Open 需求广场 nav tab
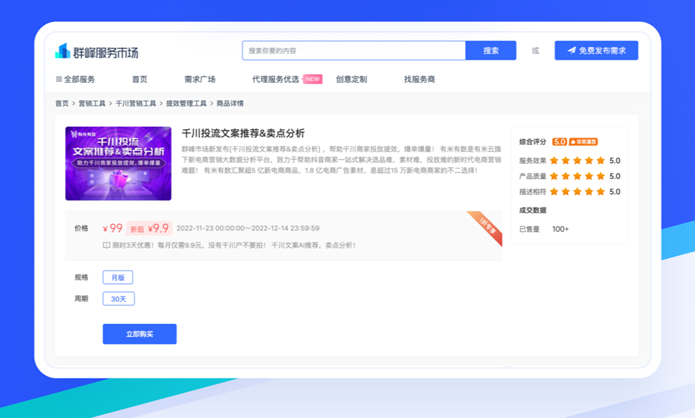The image size is (695, 418). pyautogui.click(x=200, y=79)
